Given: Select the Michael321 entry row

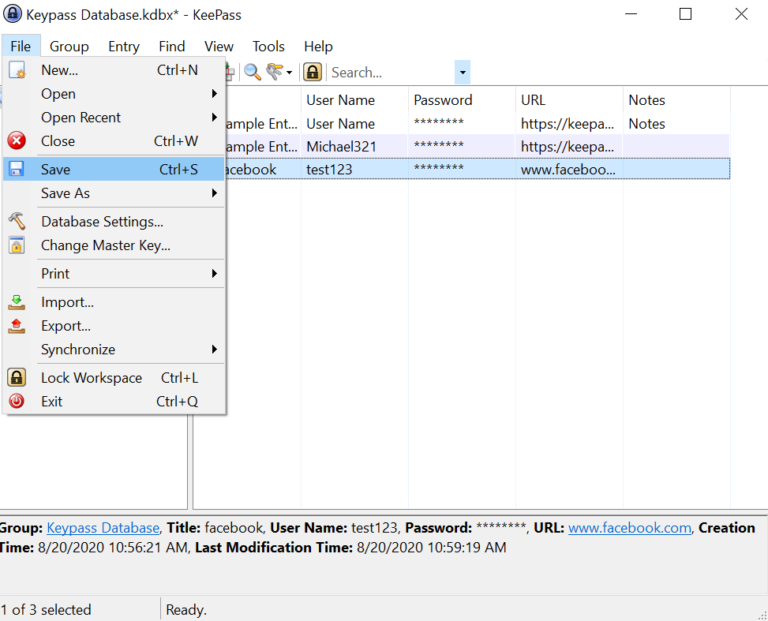Looking at the screenshot, I should tap(478, 146).
